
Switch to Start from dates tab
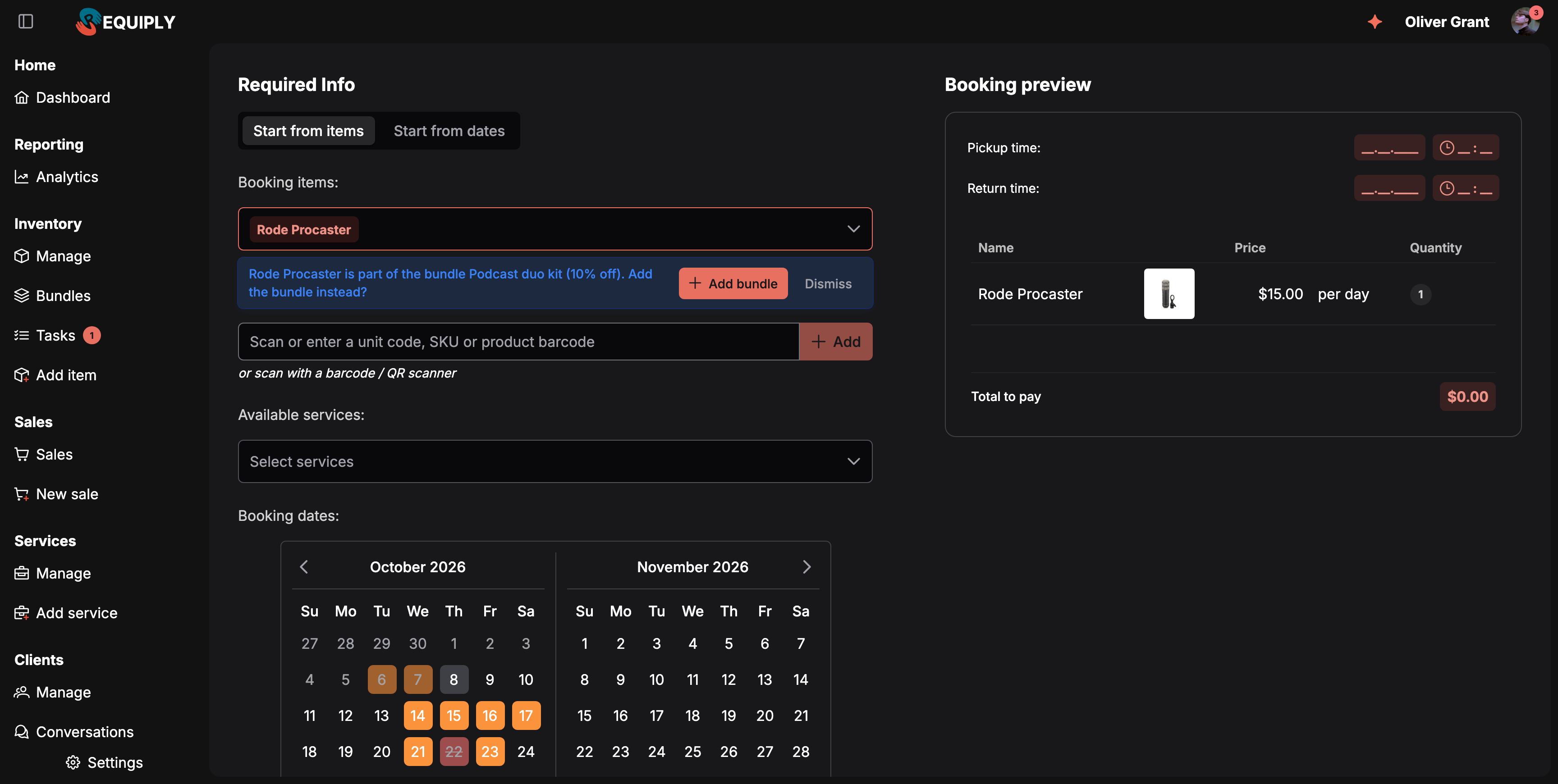(449, 131)
